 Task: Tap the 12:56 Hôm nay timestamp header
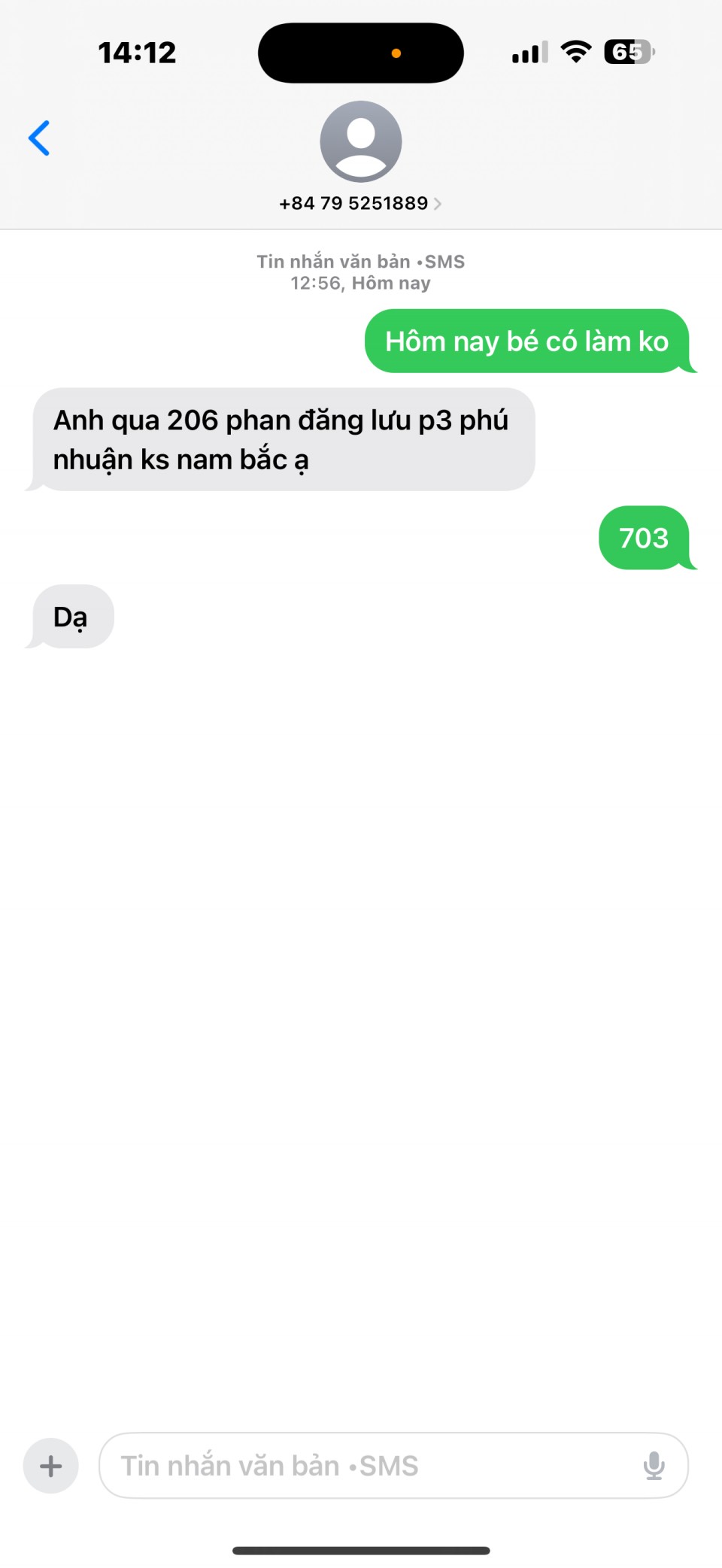click(x=361, y=284)
